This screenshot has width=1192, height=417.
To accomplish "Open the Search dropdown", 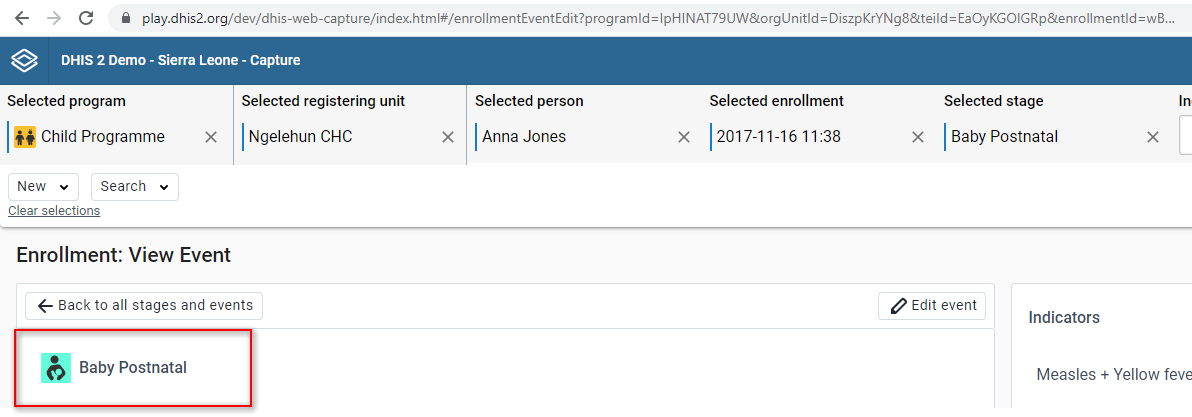I will pos(135,187).
